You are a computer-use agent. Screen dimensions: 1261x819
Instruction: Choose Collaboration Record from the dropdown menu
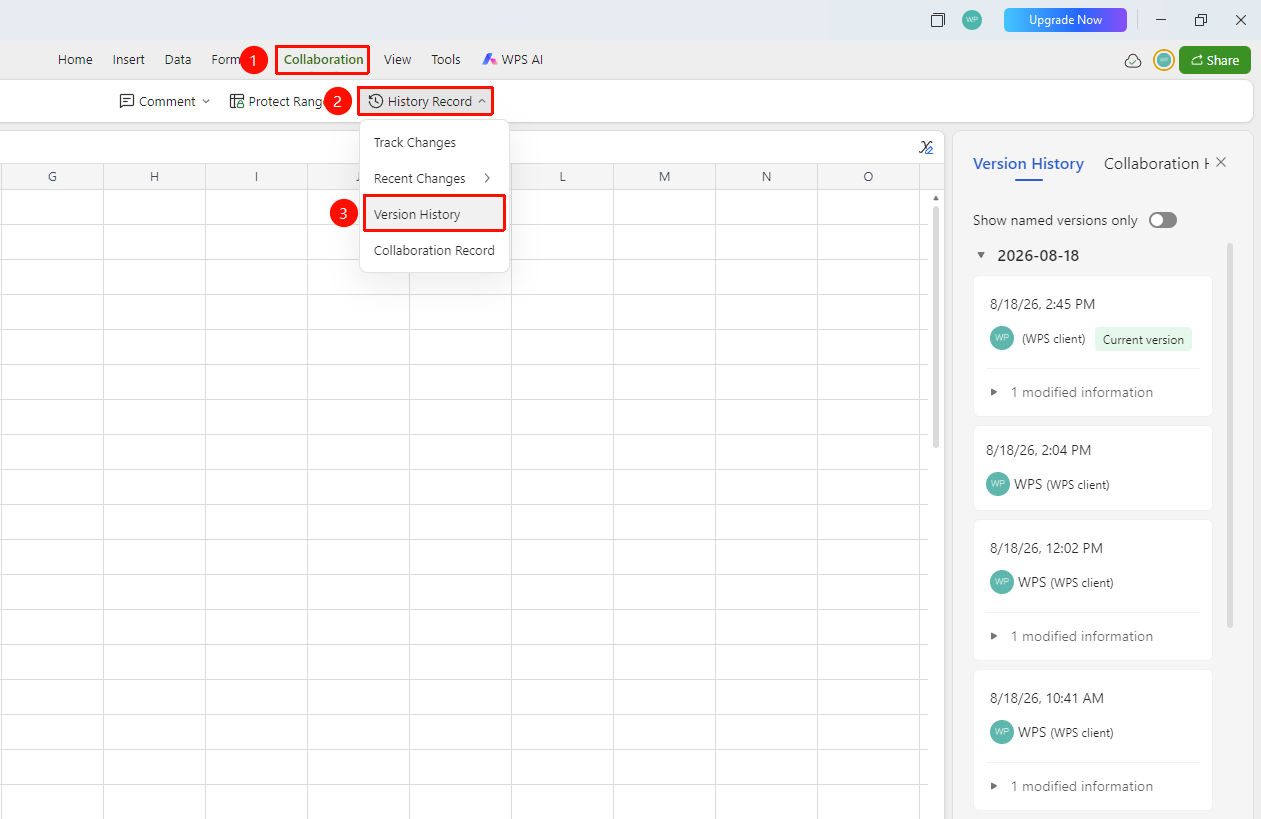coord(434,250)
